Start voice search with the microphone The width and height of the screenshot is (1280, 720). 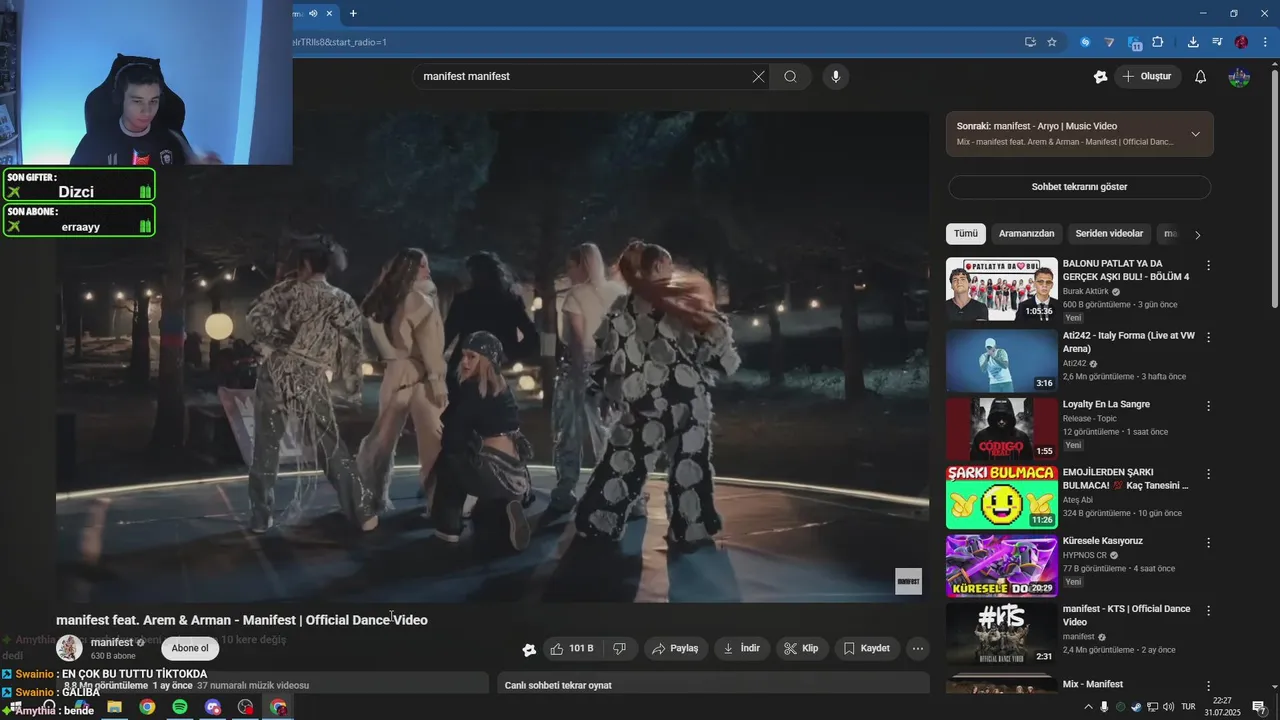click(x=836, y=76)
